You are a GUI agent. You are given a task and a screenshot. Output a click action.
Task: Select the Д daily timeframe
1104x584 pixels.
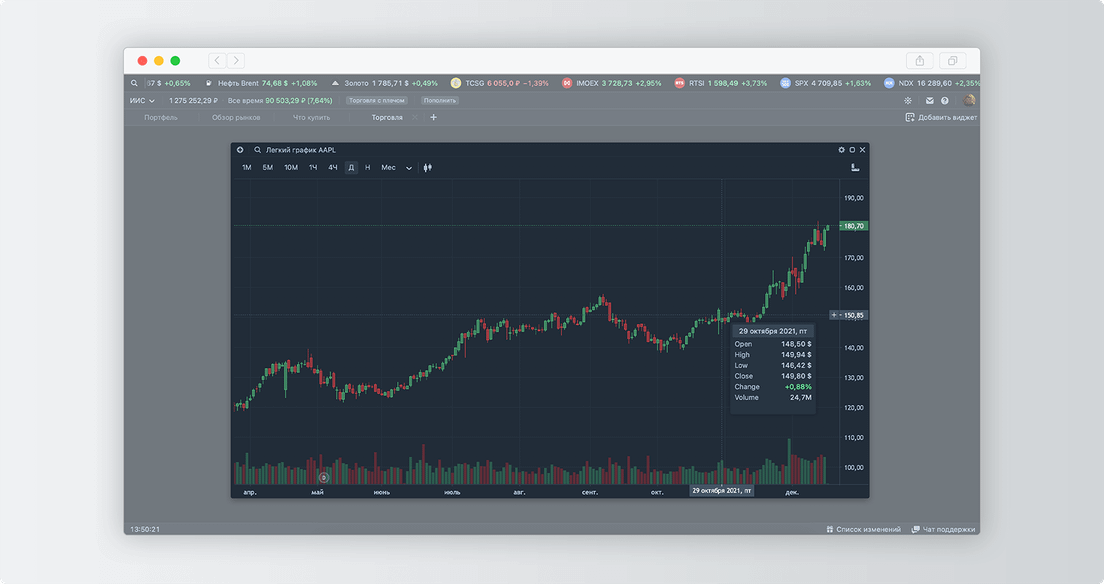pyautogui.click(x=351, y=168)
